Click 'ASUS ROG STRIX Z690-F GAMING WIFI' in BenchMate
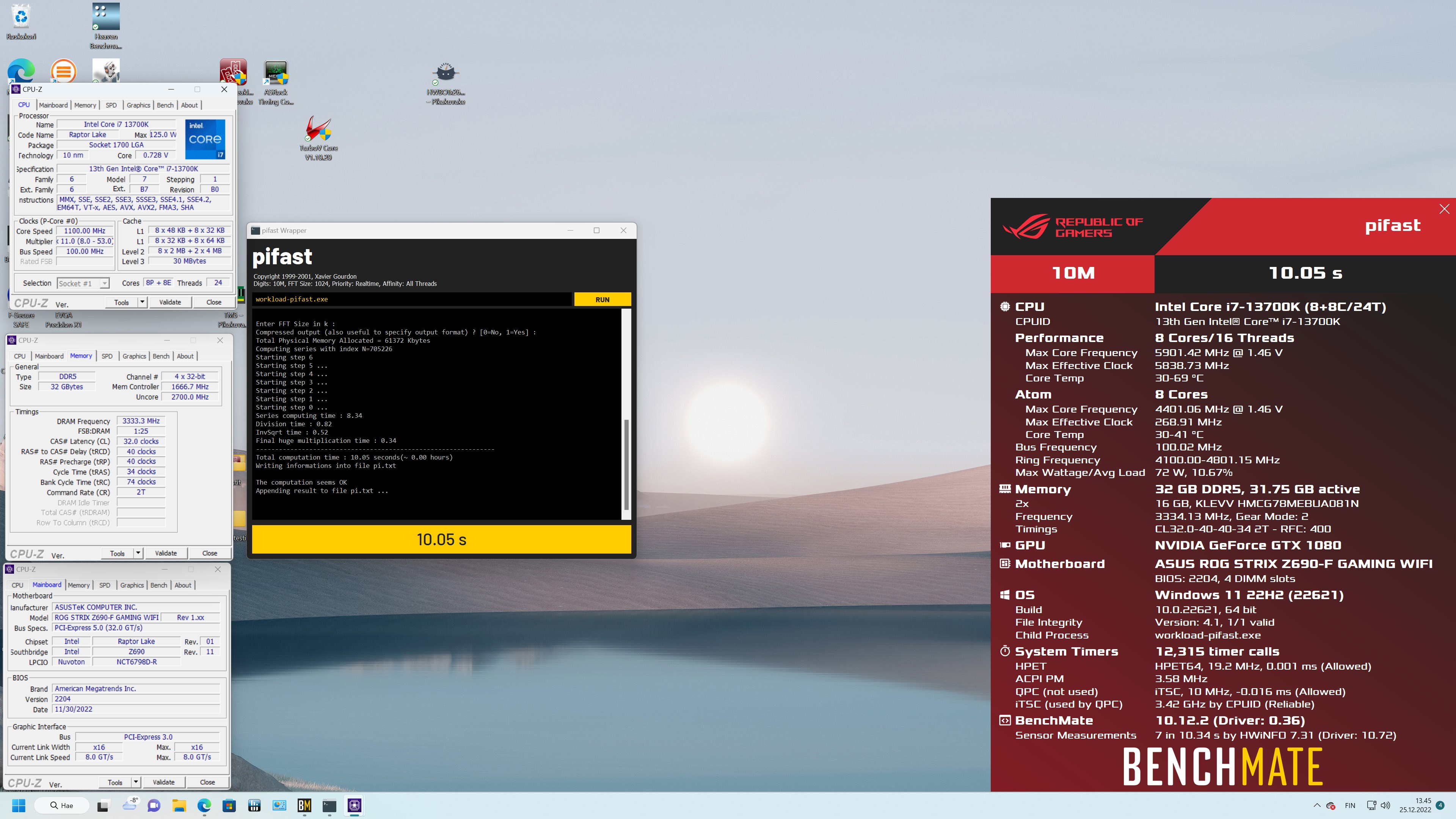 pyautogui.click(x=1293, y=563)
